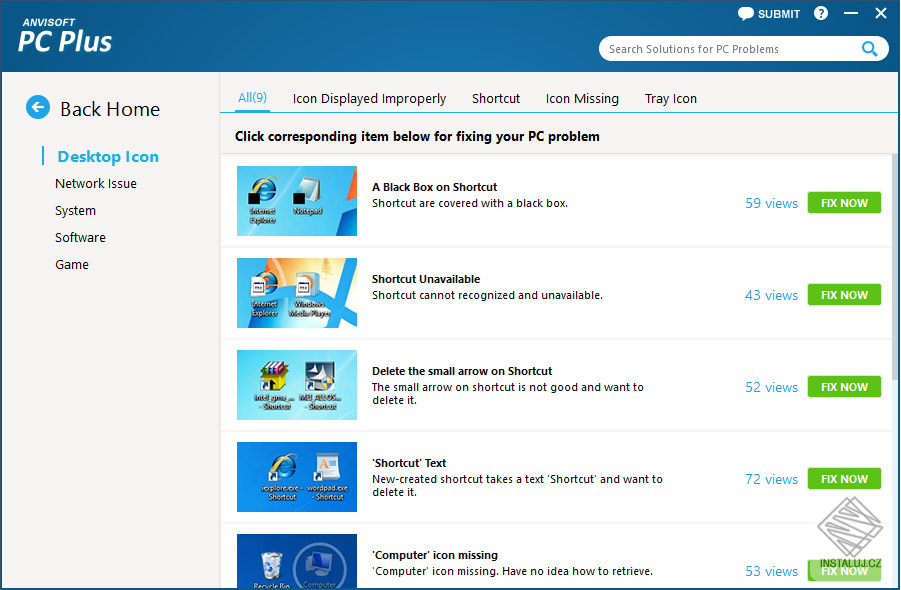The width and height of the screenshot is (901, 590).
Task: Click the title 'Delete the small arrow on Shortcut'
Action: (x=462, y=371)
